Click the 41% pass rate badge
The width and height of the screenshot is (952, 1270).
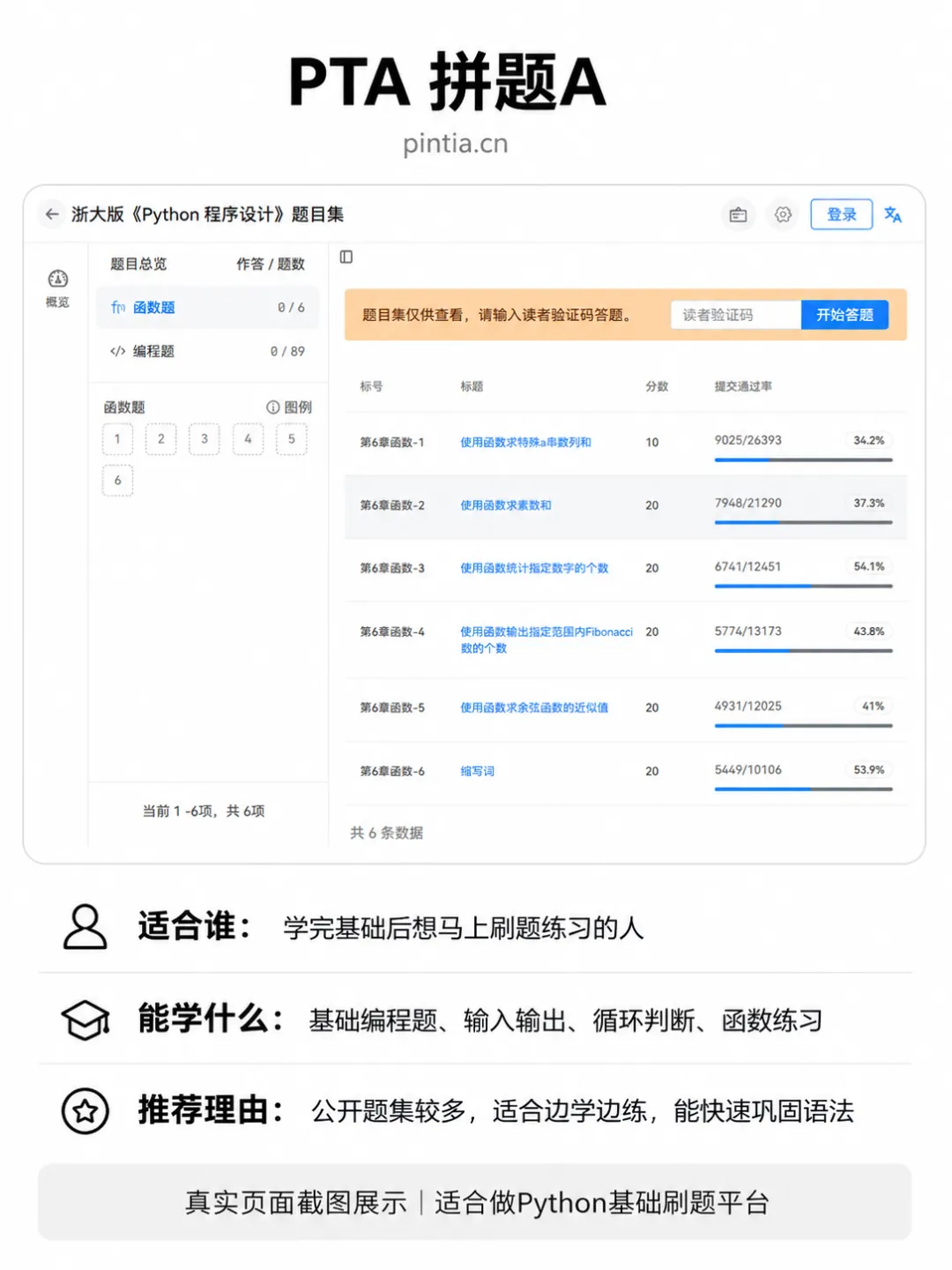[873, 706]
